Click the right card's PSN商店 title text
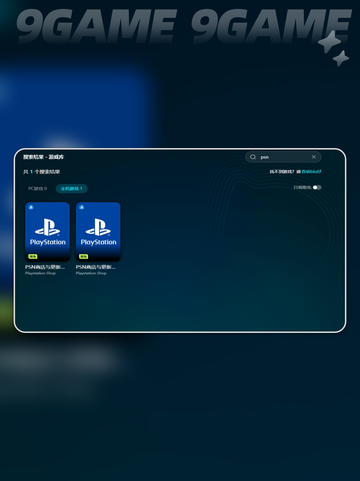Screen dimensions: 360x481 coord(95,267)
